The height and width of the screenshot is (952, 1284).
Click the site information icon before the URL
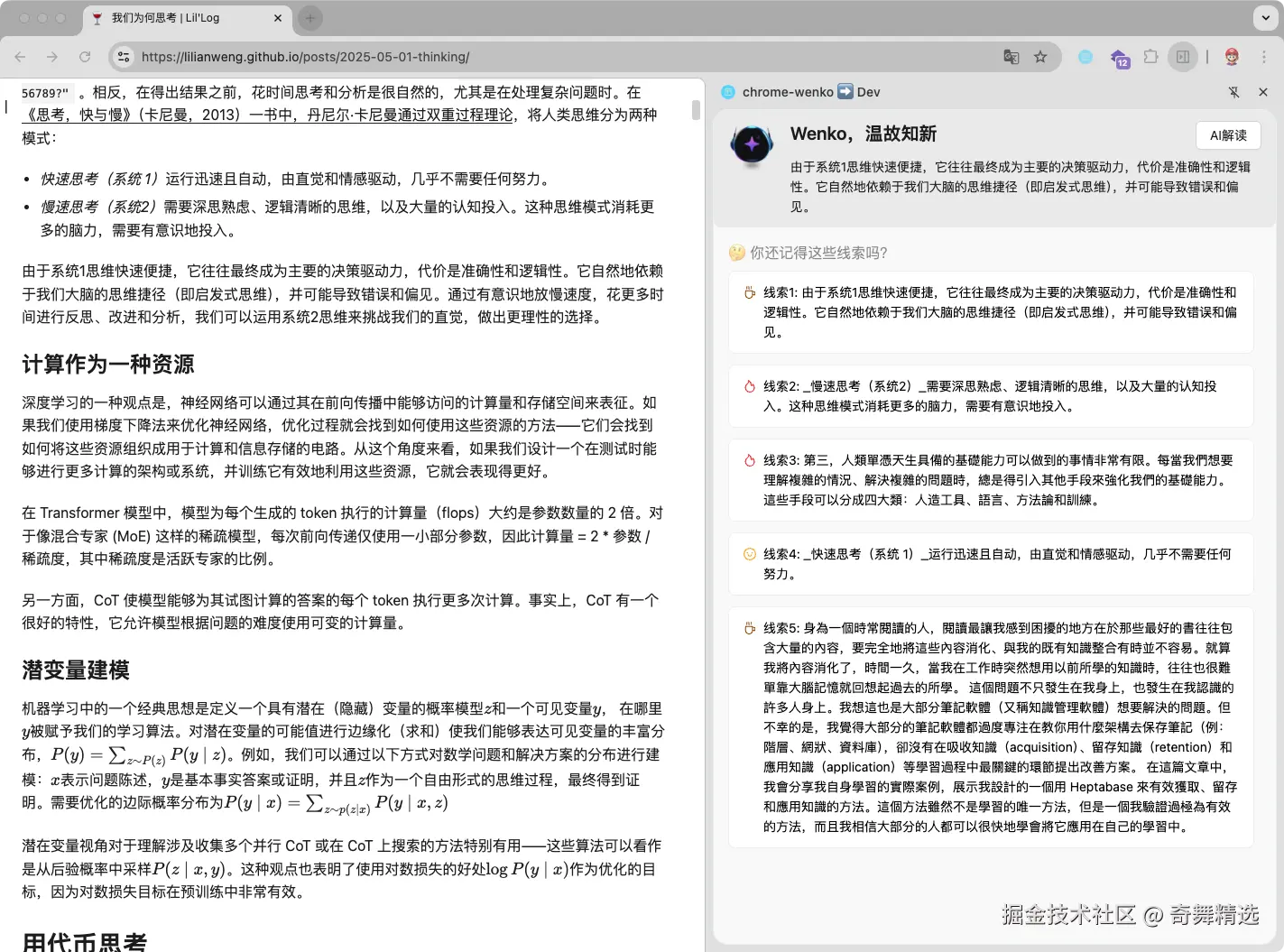pyautogui.click(x=123, y=56)
